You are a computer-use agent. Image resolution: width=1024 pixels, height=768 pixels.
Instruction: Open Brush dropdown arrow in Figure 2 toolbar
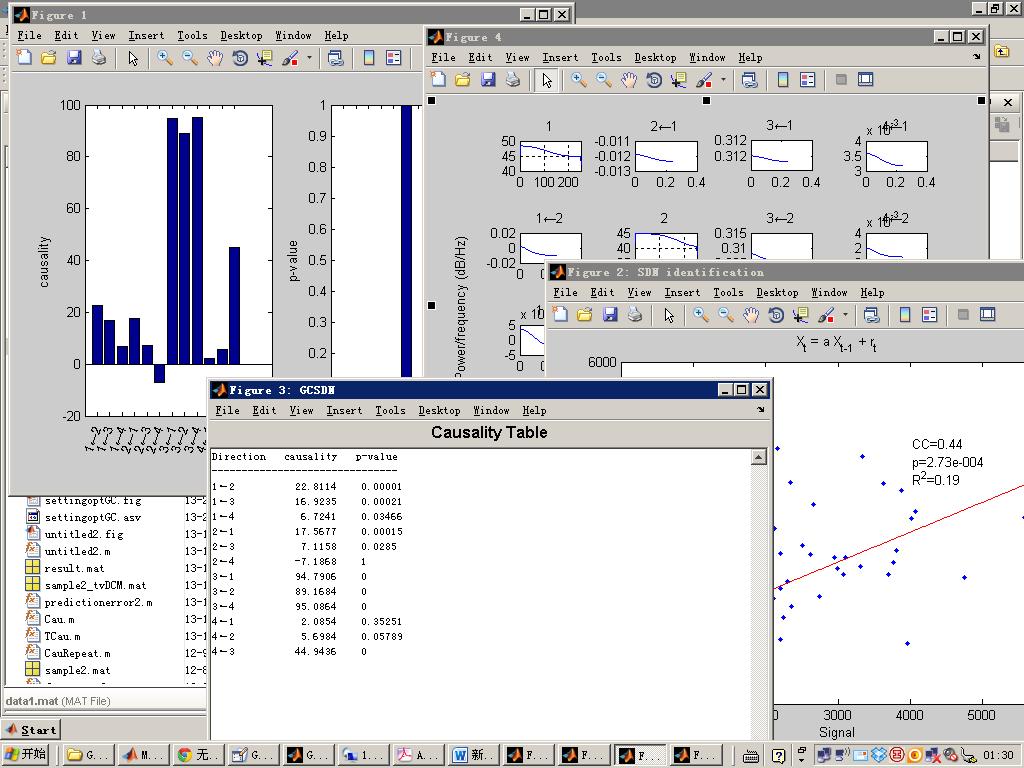click(x=845, y=315)
